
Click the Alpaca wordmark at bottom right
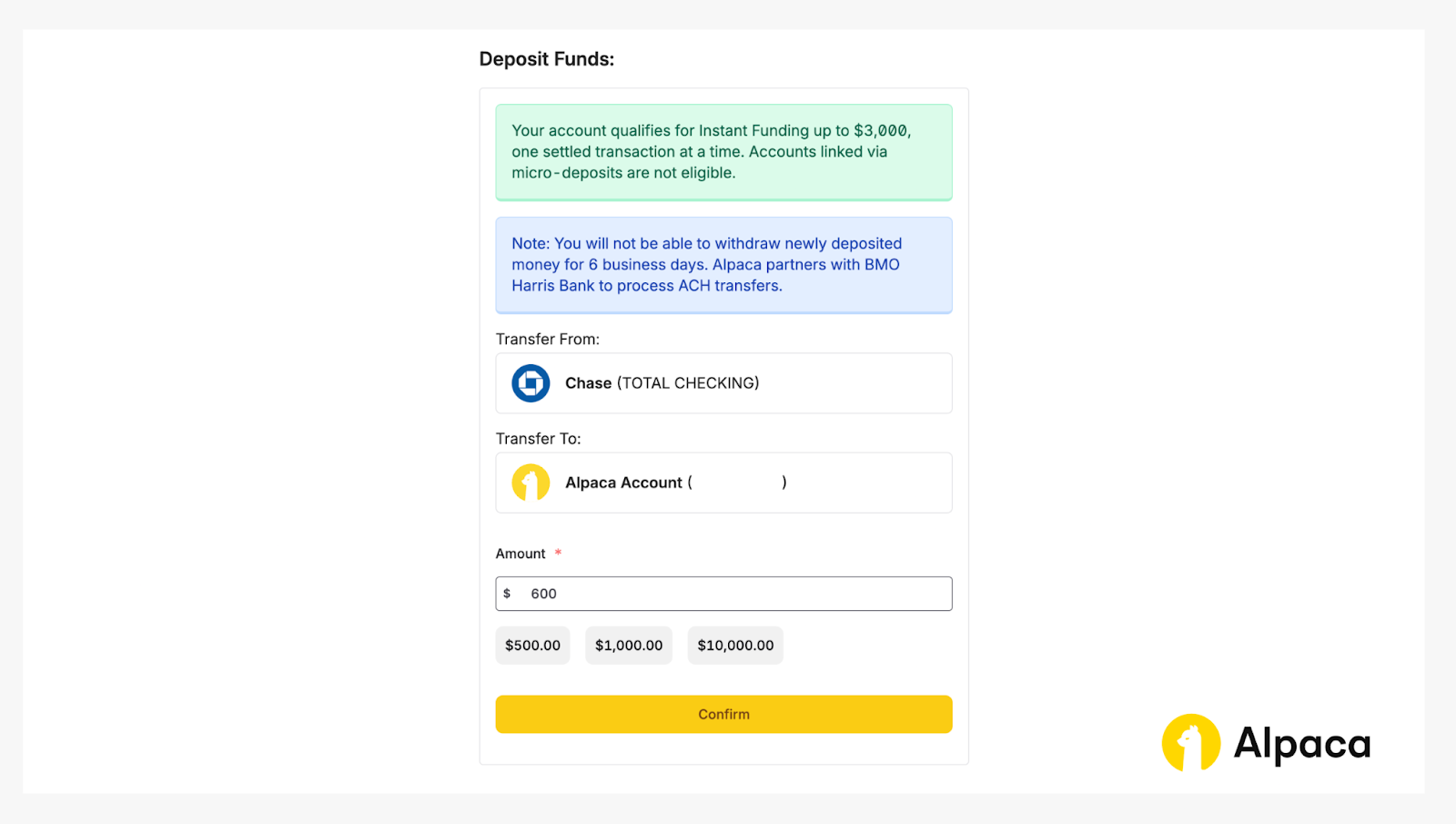pyautogui.click(x=1301, y=744)
